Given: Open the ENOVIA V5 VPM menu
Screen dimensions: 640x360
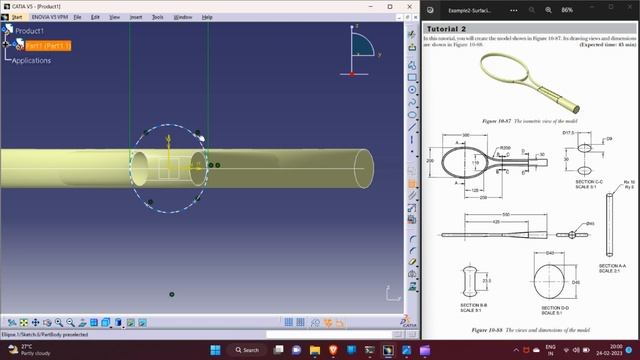Looking at the screenshot, I should tap(50, 17).
